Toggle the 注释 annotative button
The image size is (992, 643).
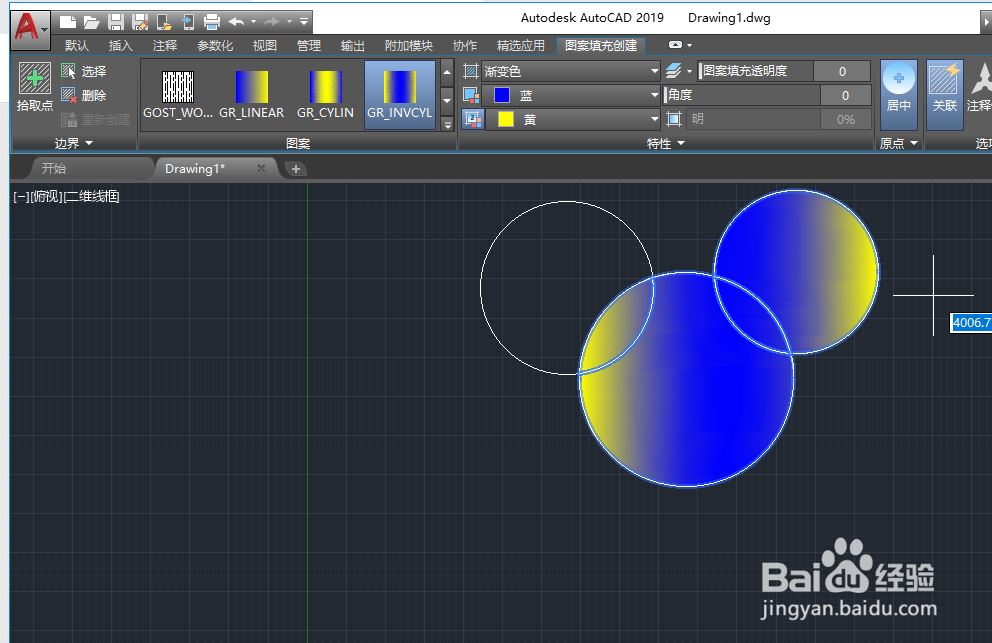coord(981,87)
